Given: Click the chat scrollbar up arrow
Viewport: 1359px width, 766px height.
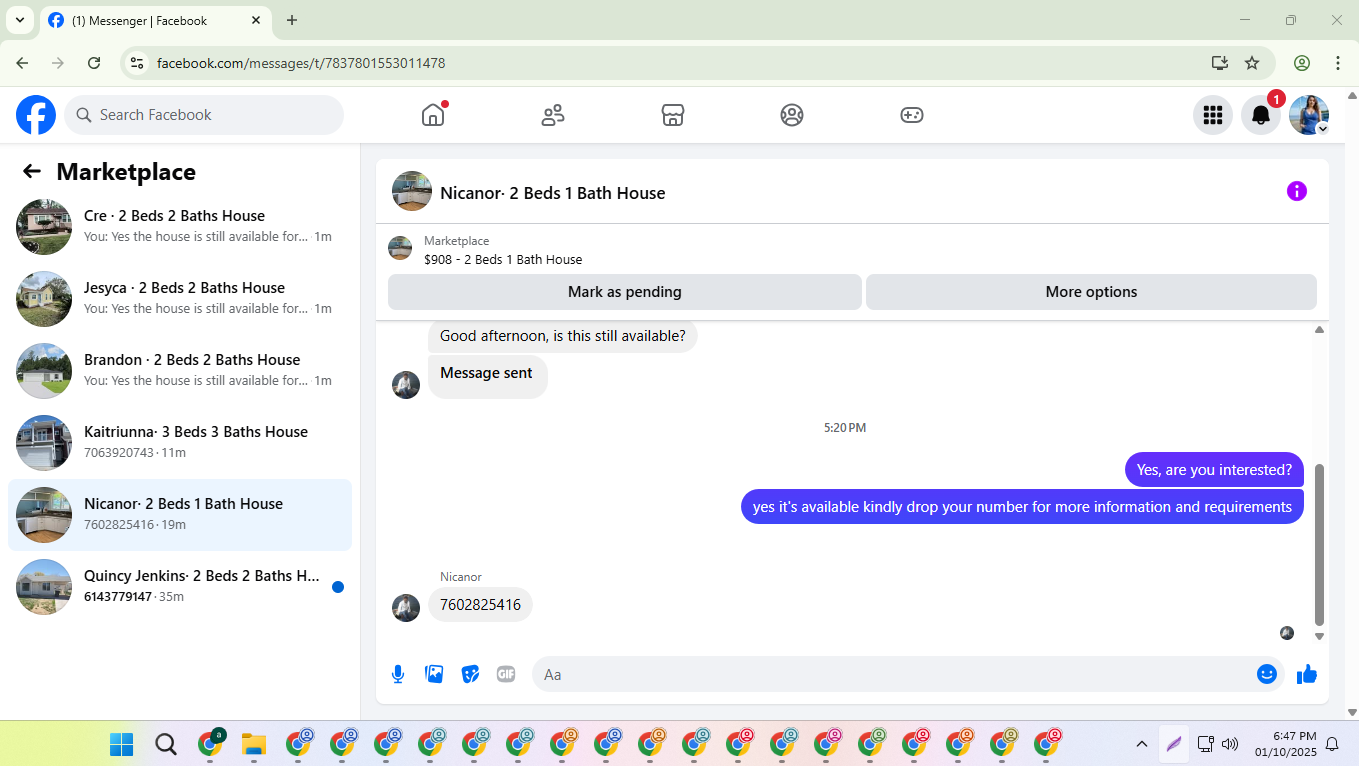Looking at the screenshot, I should pos(1319,329).
